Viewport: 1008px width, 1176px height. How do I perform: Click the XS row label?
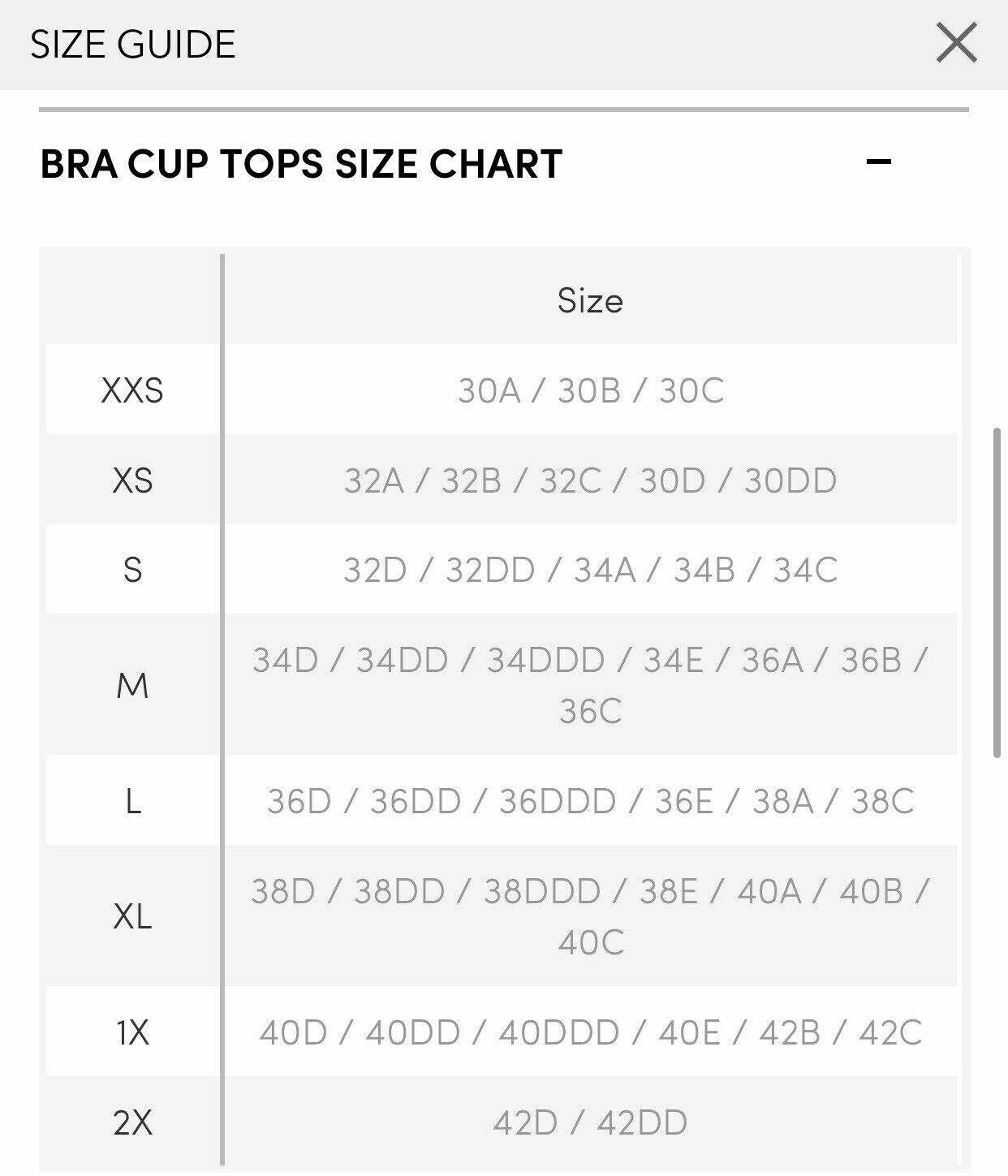click(x=132, y=480)
